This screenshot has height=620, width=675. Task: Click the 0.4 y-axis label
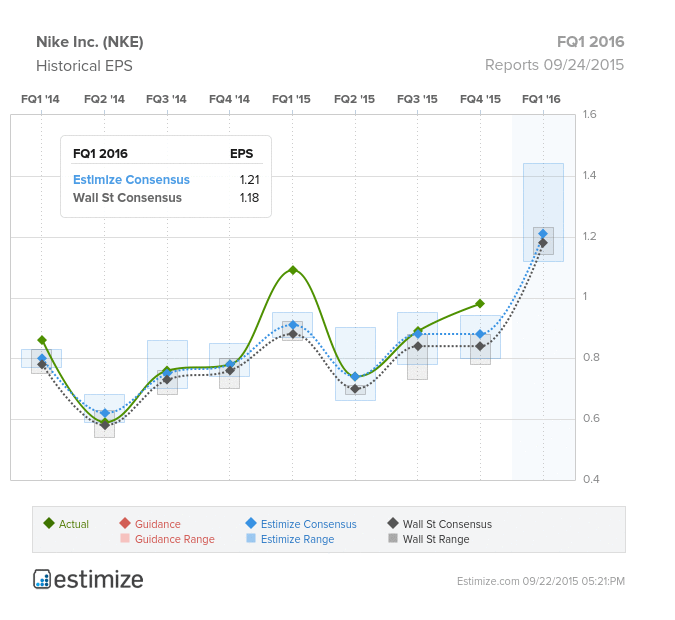pyautogui.click(x=591, y=479)
